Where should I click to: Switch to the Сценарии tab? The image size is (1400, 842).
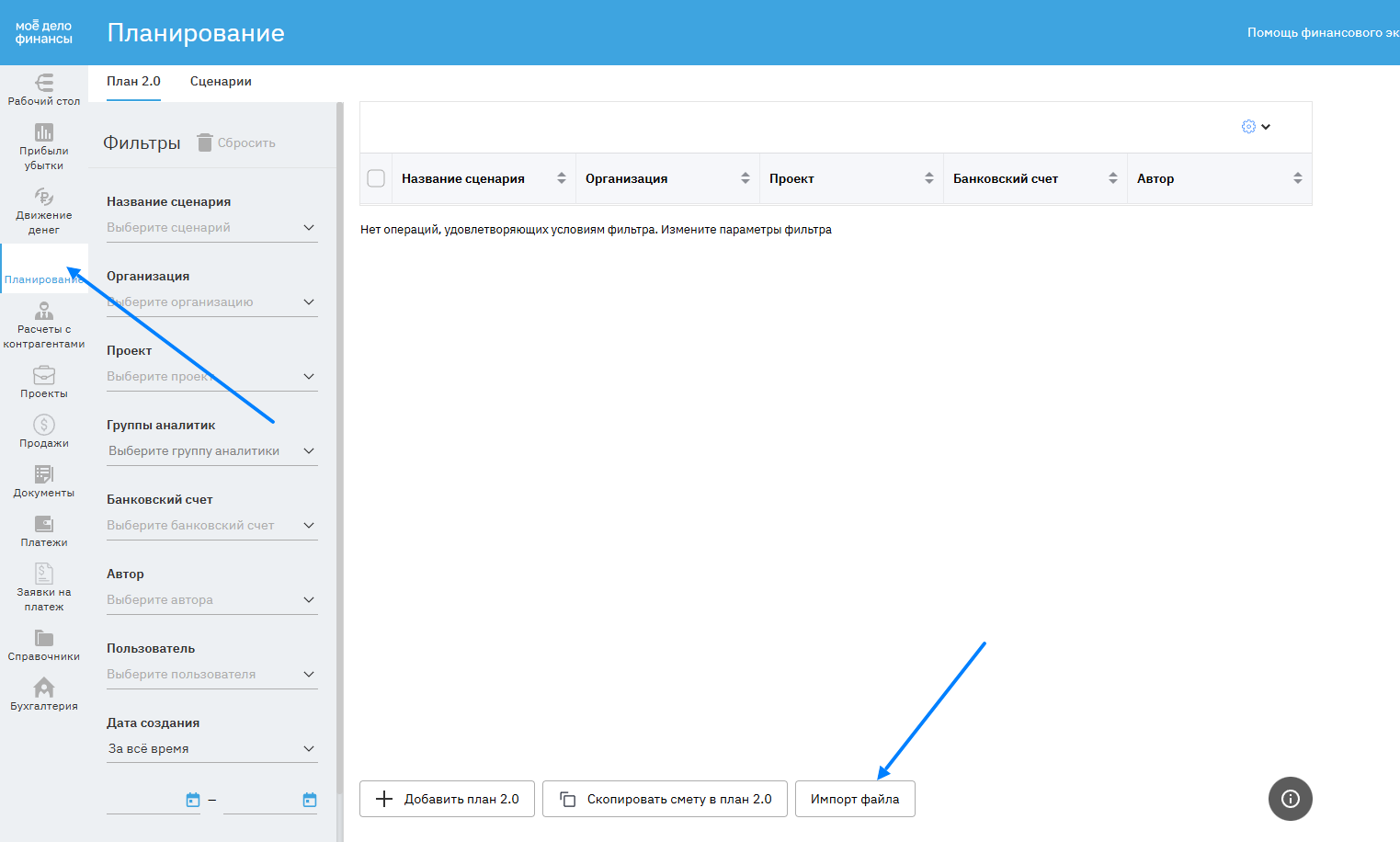click(x=221, y=82)
